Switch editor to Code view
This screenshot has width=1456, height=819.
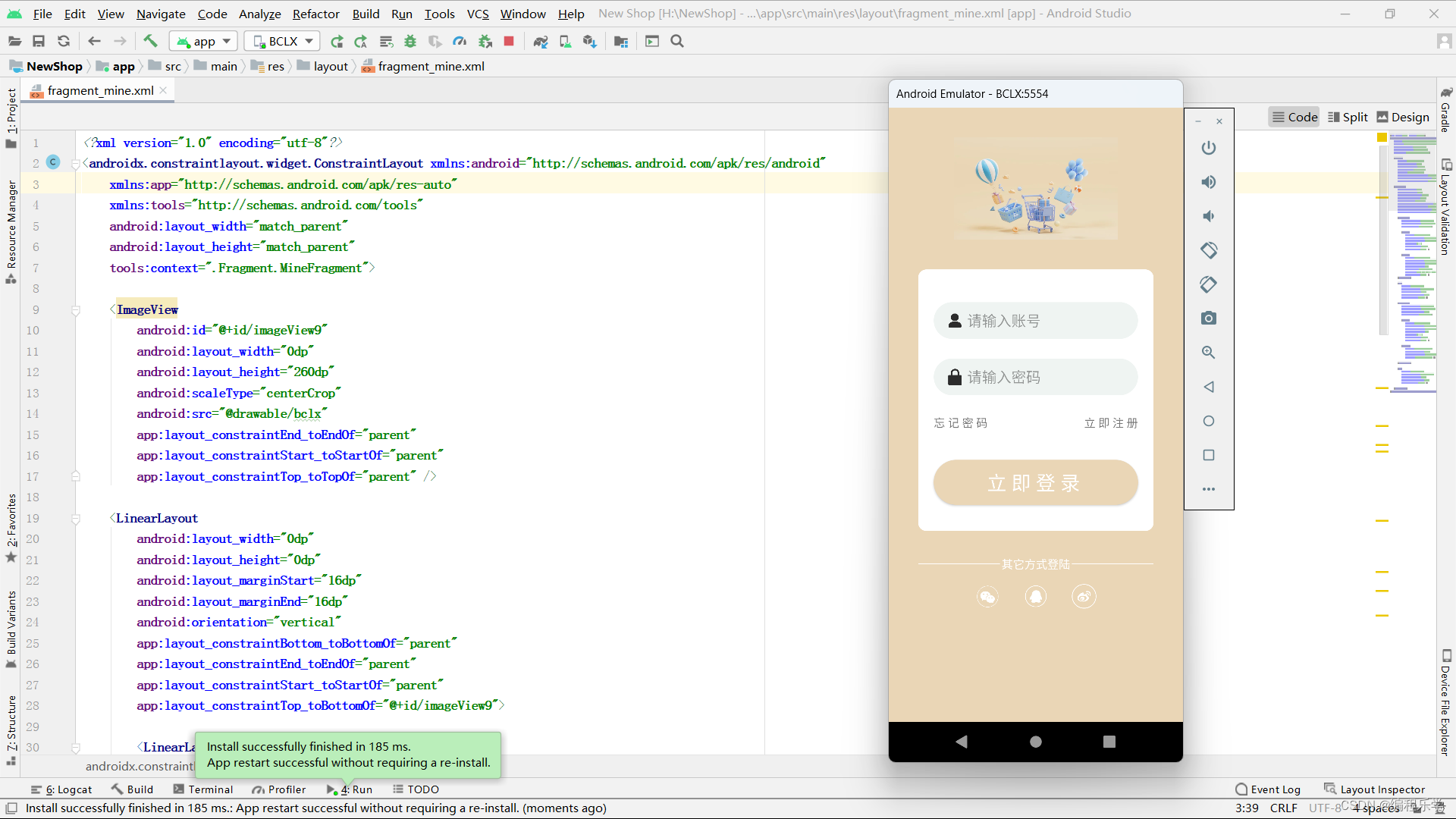(1294, 117)
